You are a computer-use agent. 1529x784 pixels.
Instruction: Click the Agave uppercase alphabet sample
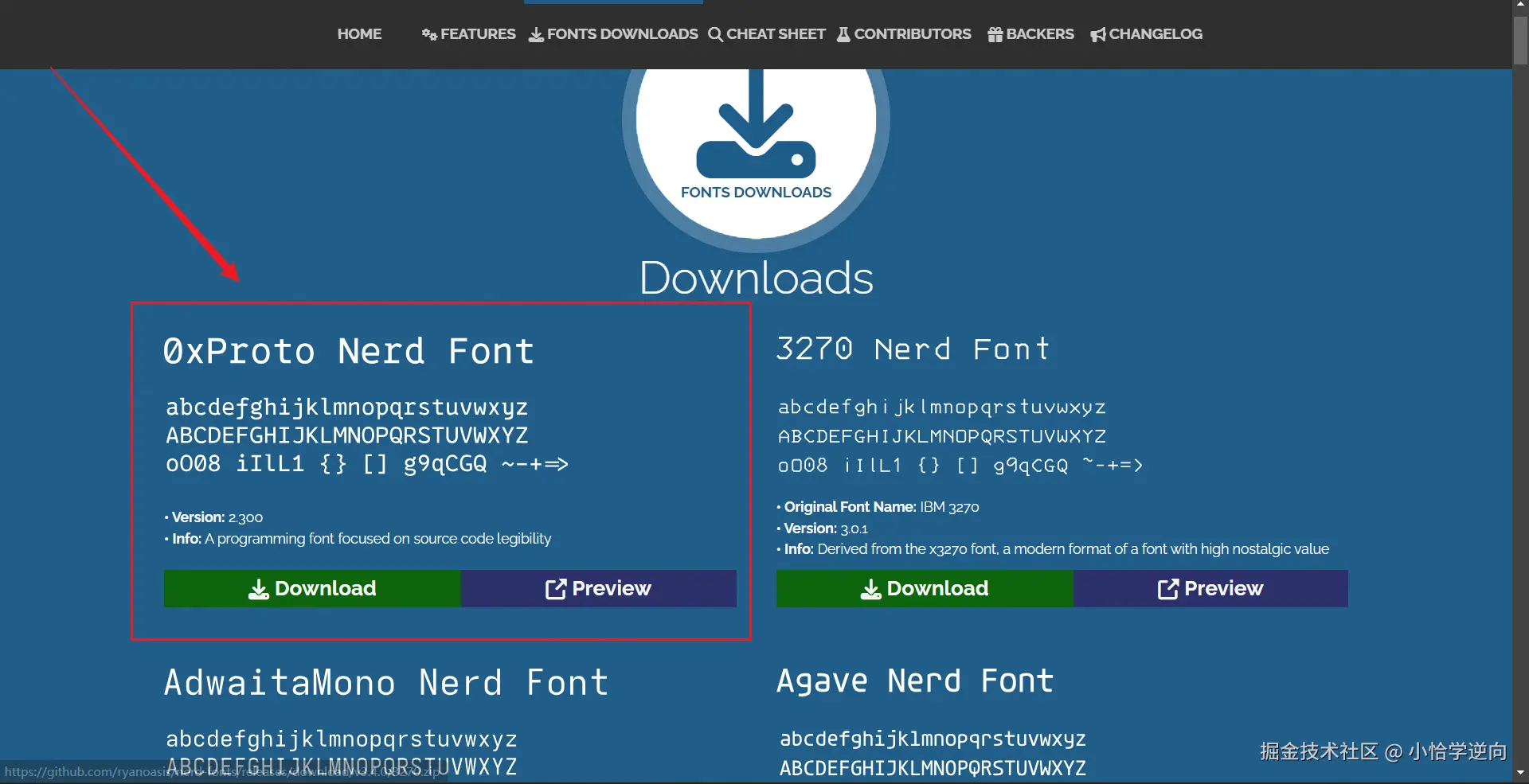click(x=933, y=768)
